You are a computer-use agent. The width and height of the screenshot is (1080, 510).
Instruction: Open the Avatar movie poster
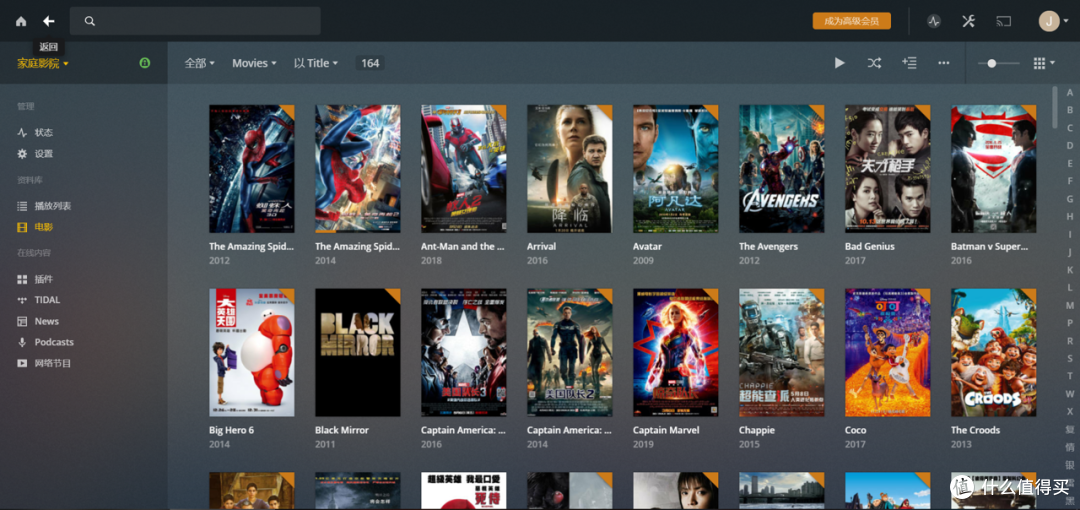click(676, 169)
